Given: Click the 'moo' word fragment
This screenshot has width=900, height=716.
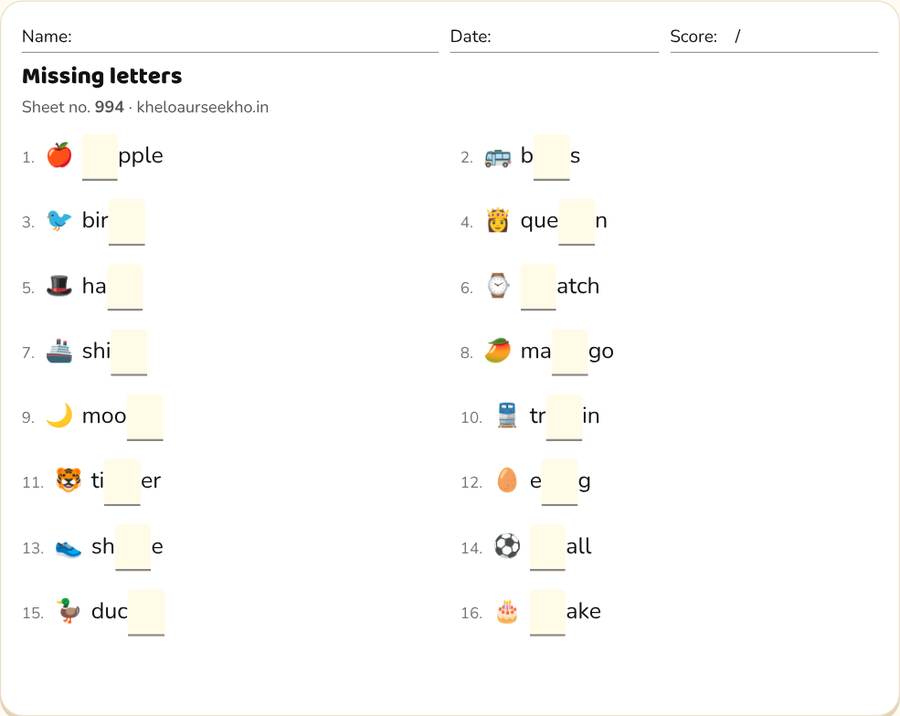Looking at the screenshot, I should pos(104,416).
